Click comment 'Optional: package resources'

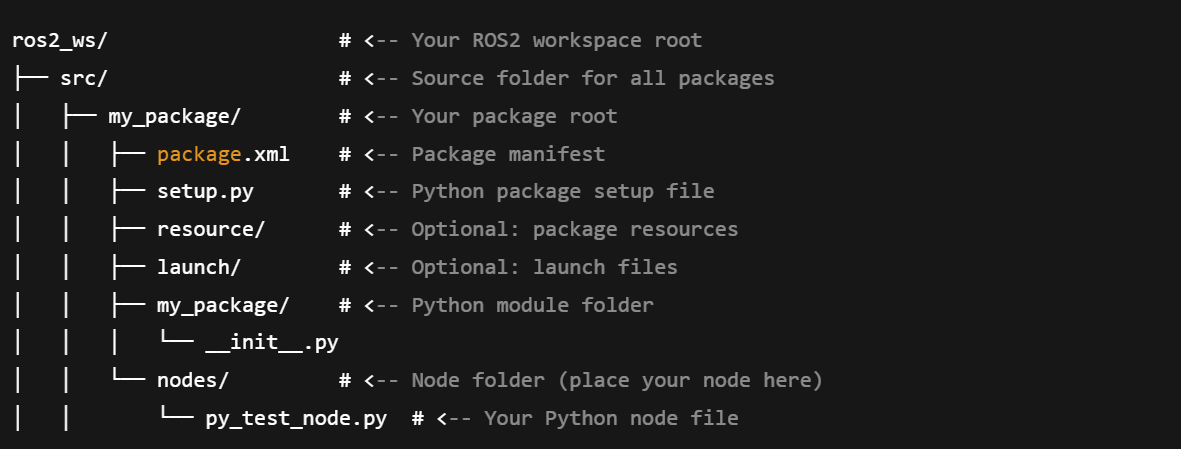[x=575, y=229]
